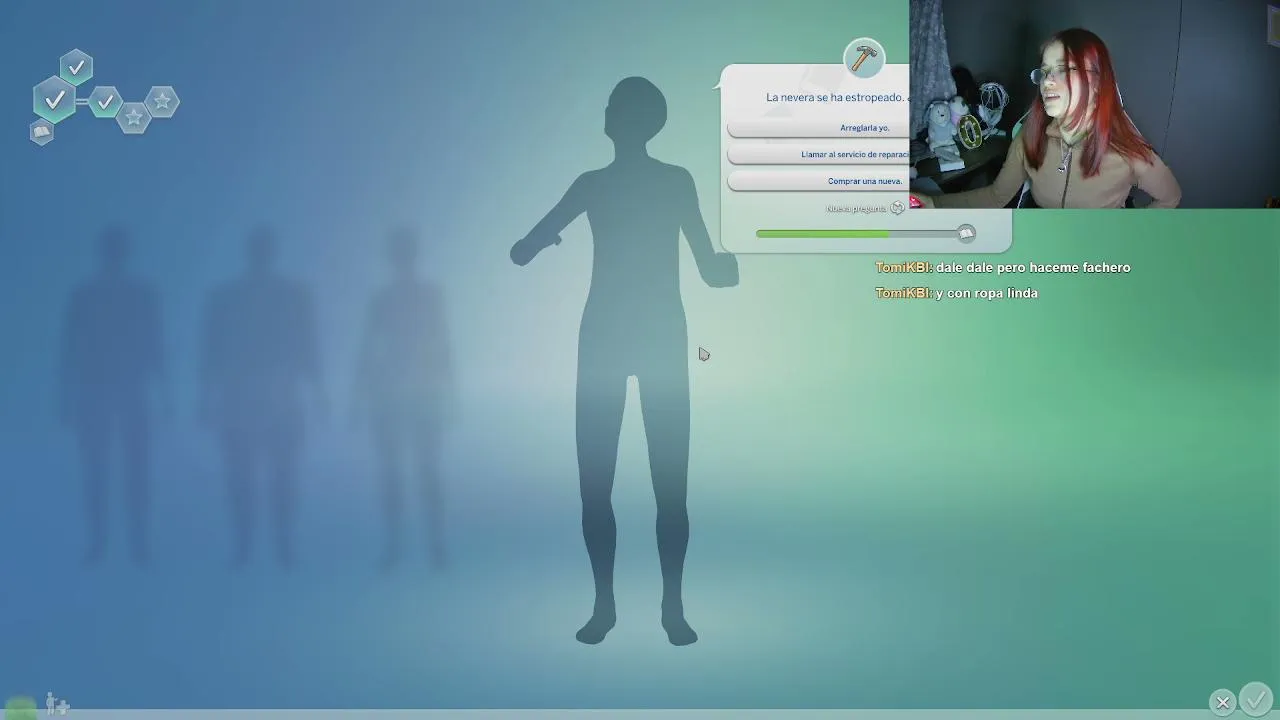Click the topmost checkmark hexagon
1280x720 pixels.
pyautogui.click(x=76, y=68)
